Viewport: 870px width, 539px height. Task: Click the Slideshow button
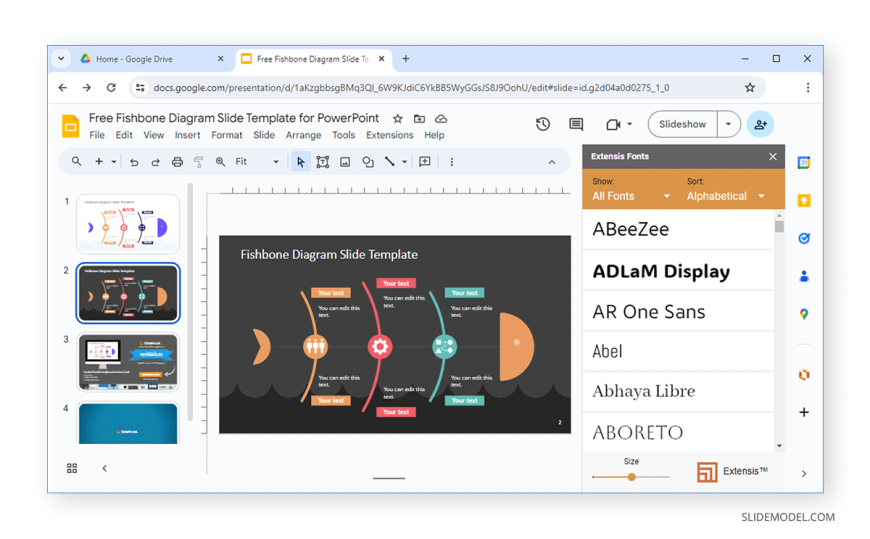pos(682,124)
